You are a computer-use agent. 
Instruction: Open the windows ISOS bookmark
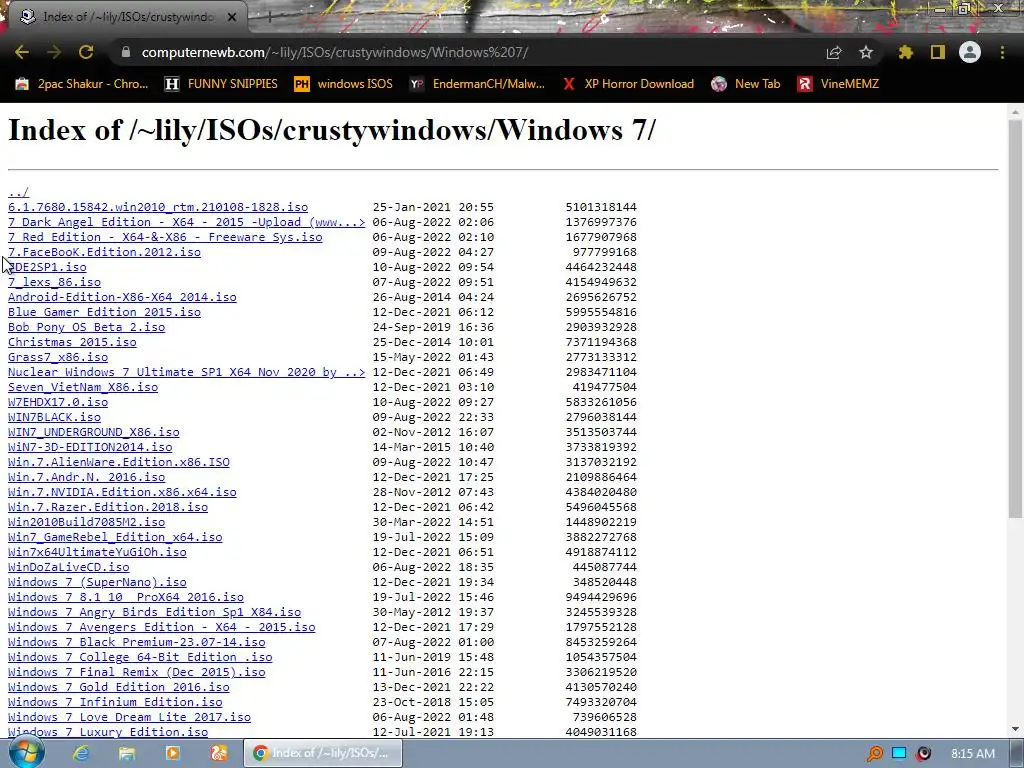[344, 84]
